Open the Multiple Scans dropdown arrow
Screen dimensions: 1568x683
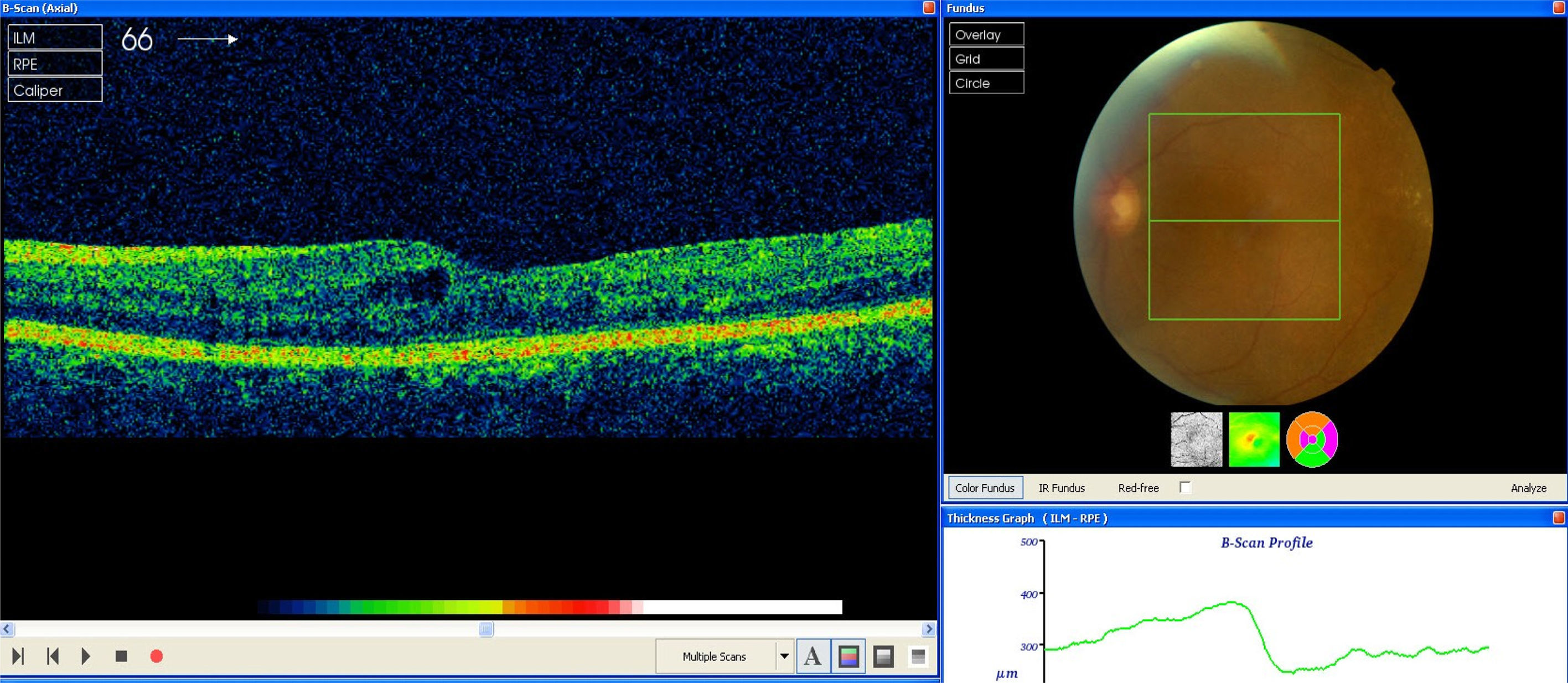point(784,656)
